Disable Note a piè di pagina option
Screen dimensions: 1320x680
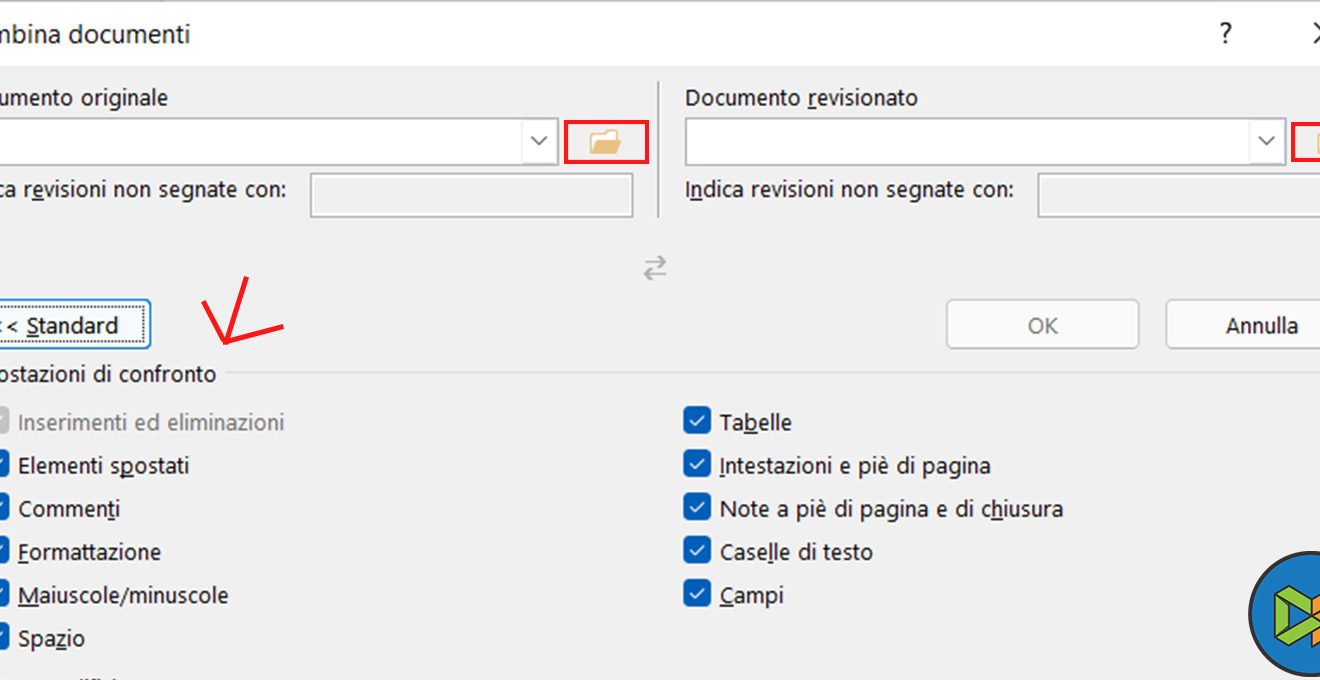[x=697, y=507]
